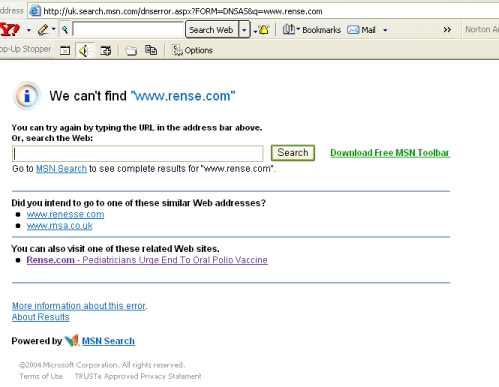The height and width of the screenshot is (387, 499).
Task: Click the Pop-Up Stopper blocked window icon
Action: (65, 51)
